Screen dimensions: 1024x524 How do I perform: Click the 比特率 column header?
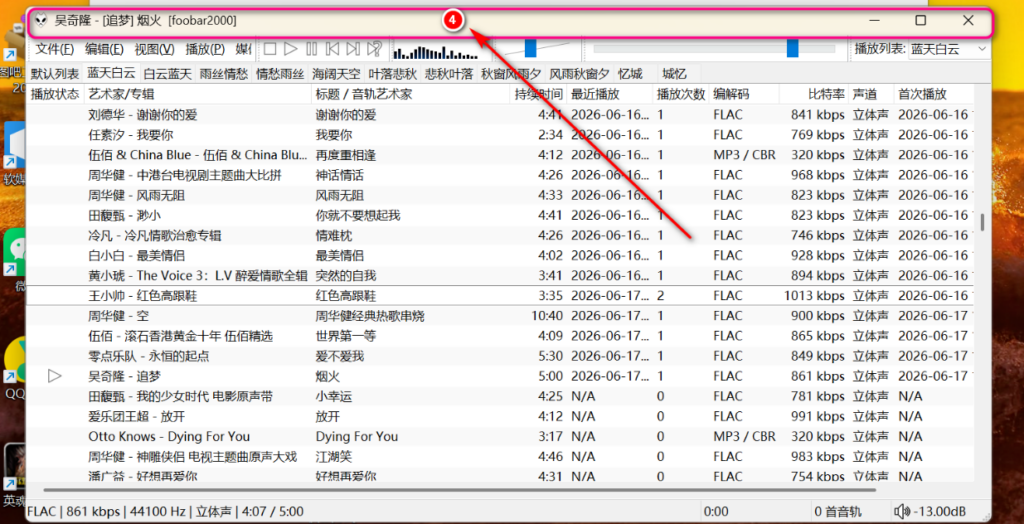814,94
